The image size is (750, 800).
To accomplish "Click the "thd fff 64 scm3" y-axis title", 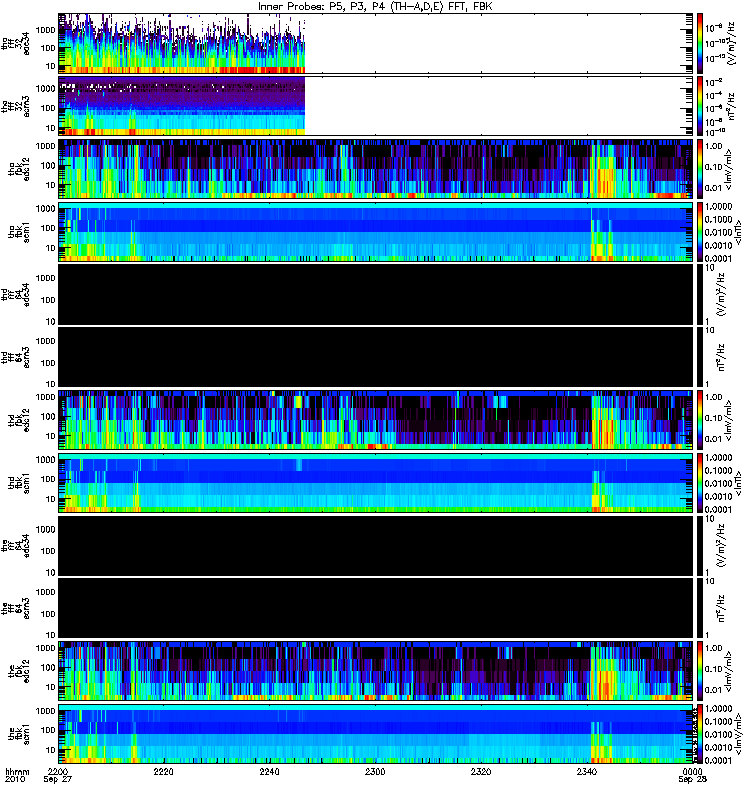I will click(x=16, y=357).
